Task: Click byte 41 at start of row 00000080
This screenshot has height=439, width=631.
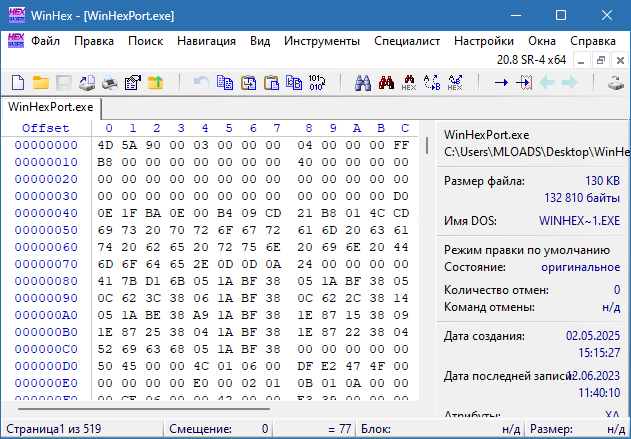Action: click(x=105, y=281)
